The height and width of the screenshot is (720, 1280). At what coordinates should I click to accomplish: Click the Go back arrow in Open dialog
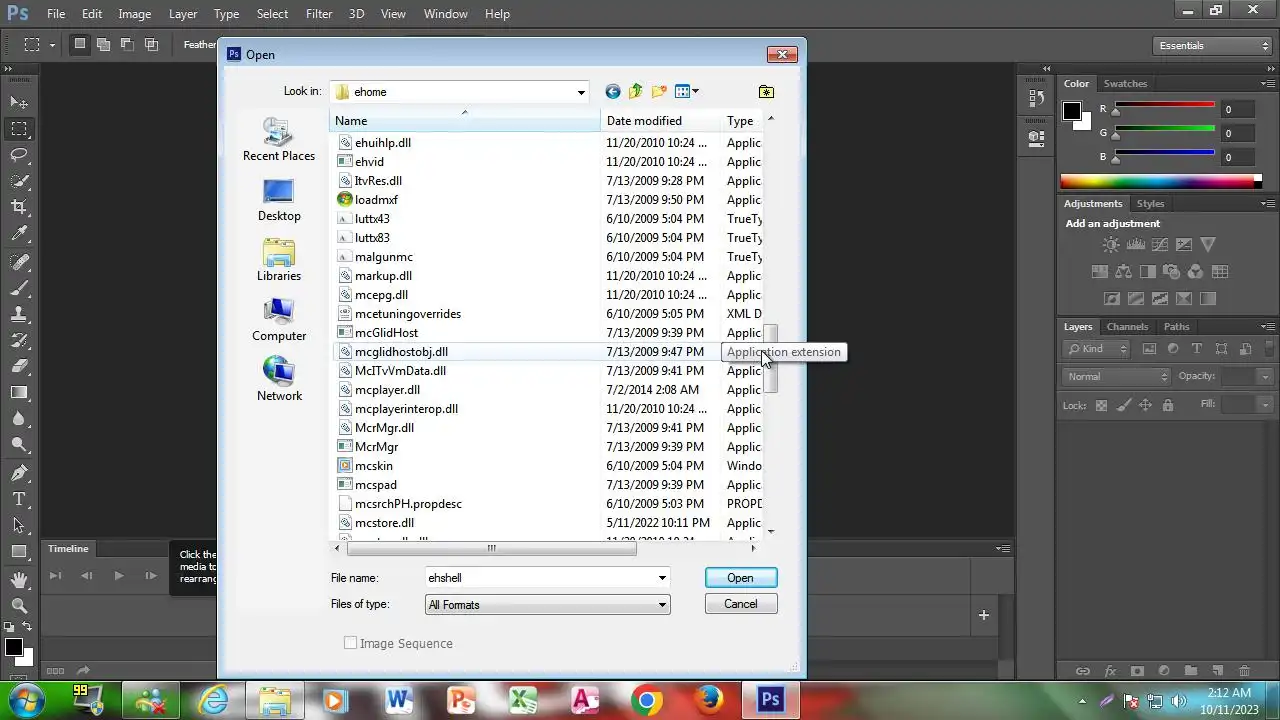click(x=612, y=91)
